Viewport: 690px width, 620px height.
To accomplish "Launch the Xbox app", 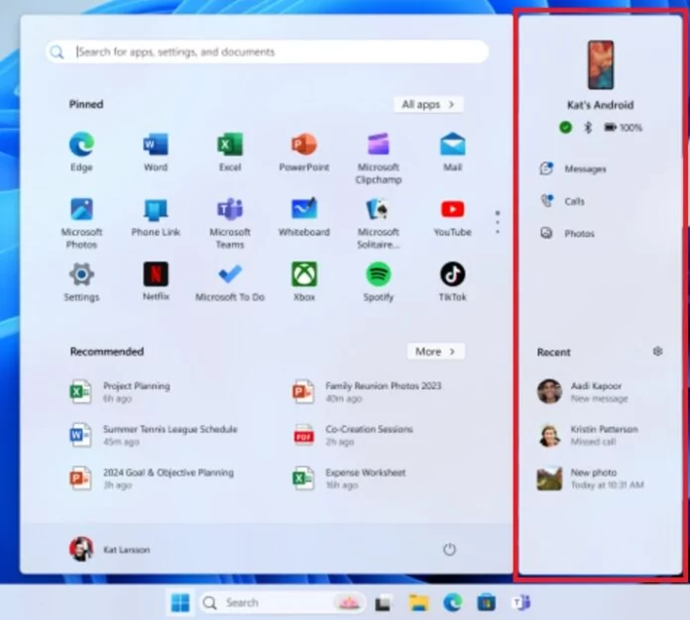I will 304,282.
